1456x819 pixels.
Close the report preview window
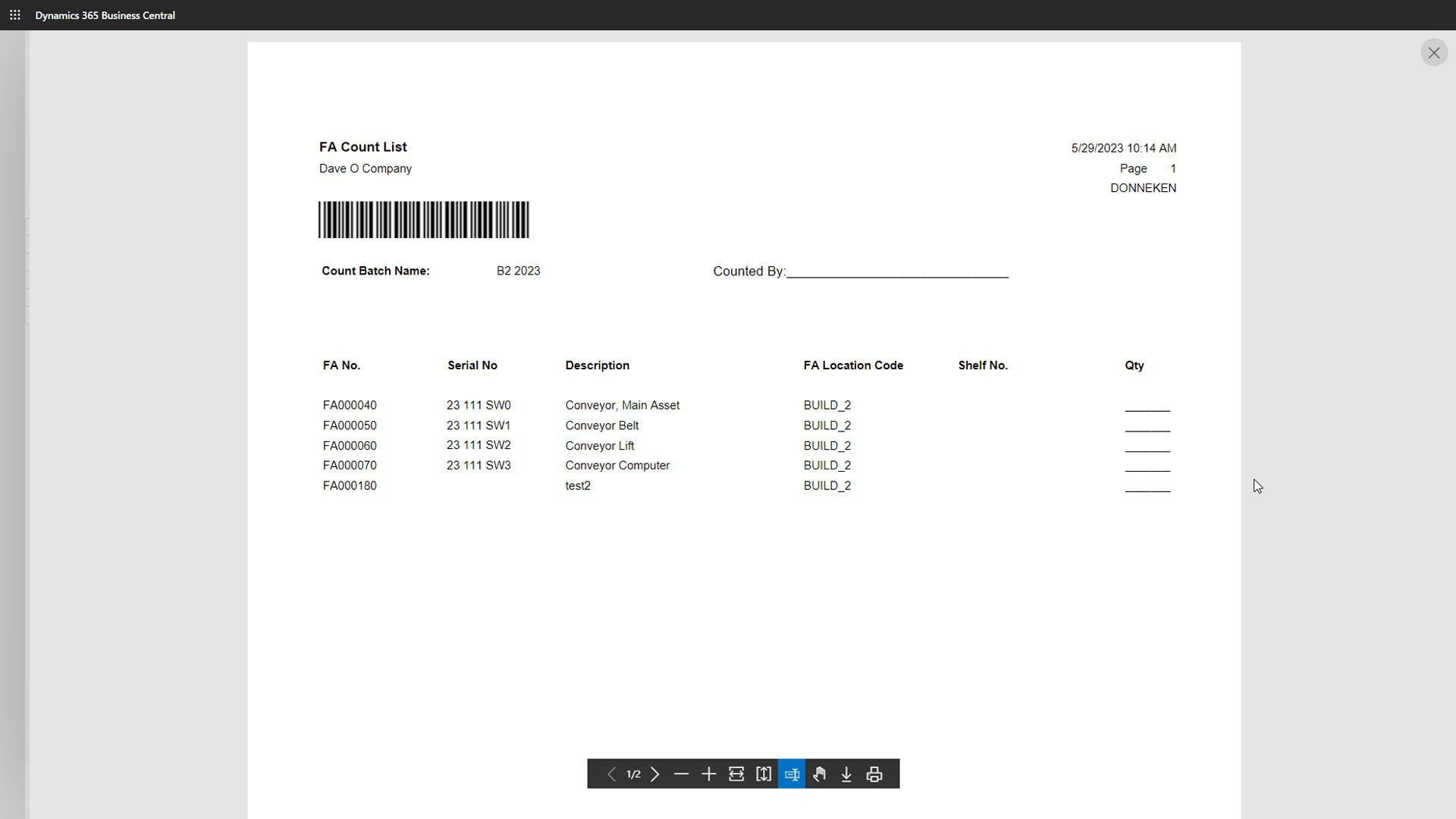1433,53
